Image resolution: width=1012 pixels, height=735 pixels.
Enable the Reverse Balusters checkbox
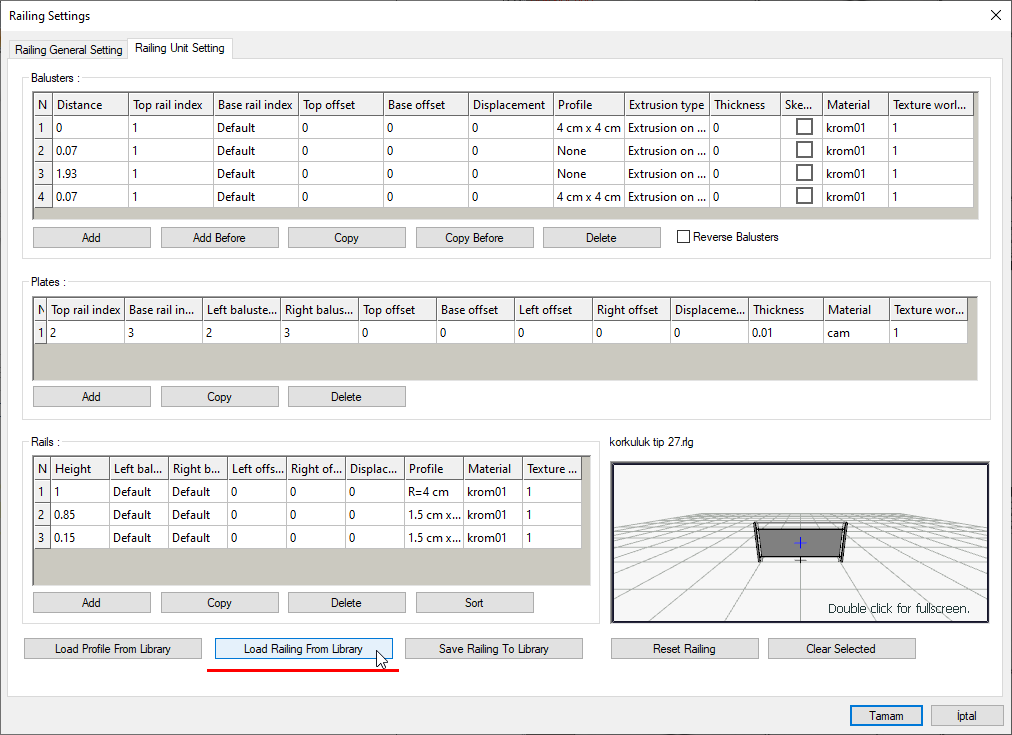click(684, 237)
